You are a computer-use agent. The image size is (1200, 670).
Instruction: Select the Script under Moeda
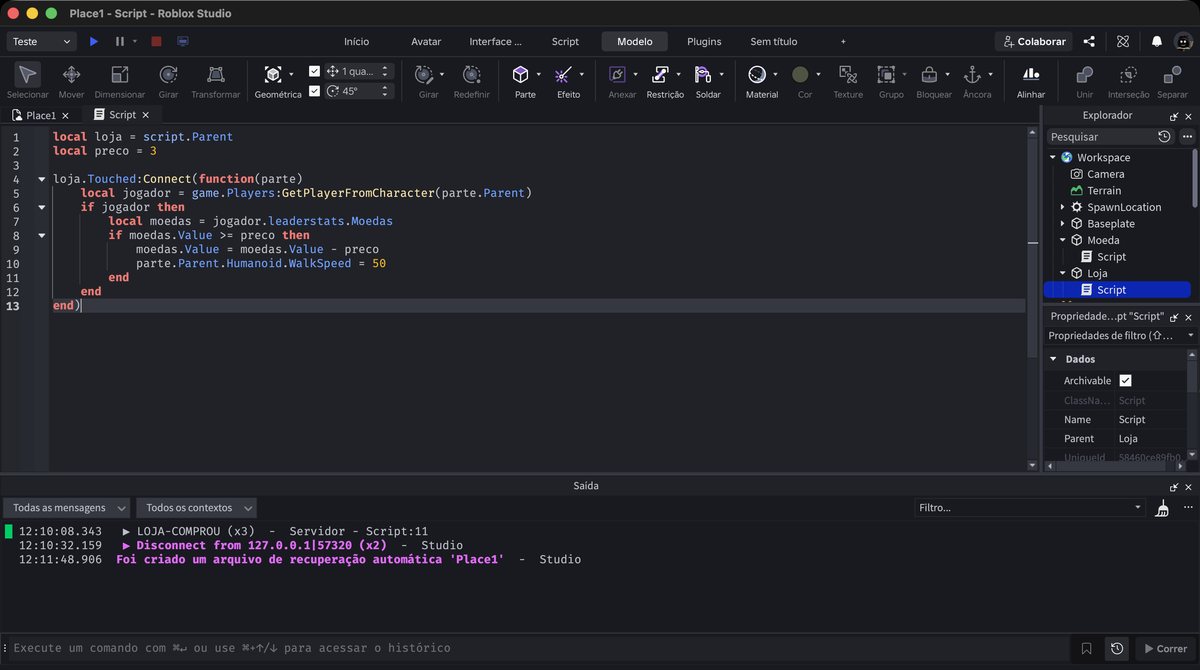[x=1111, y=257]
